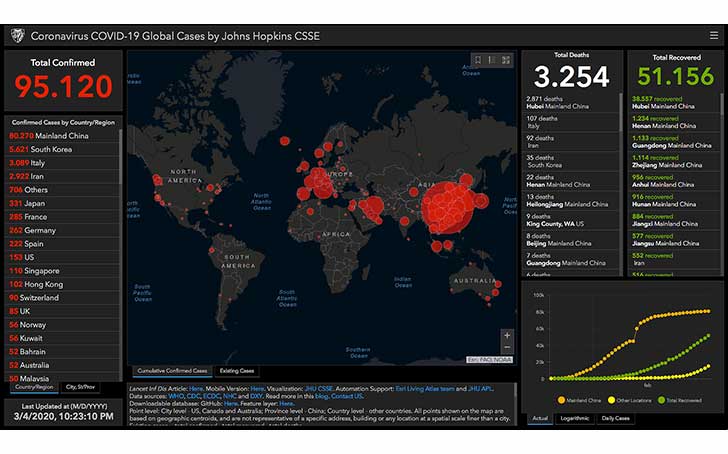728x454 pixels.
Task: Open the Feature layer Here link
Action: coord(286,403)
